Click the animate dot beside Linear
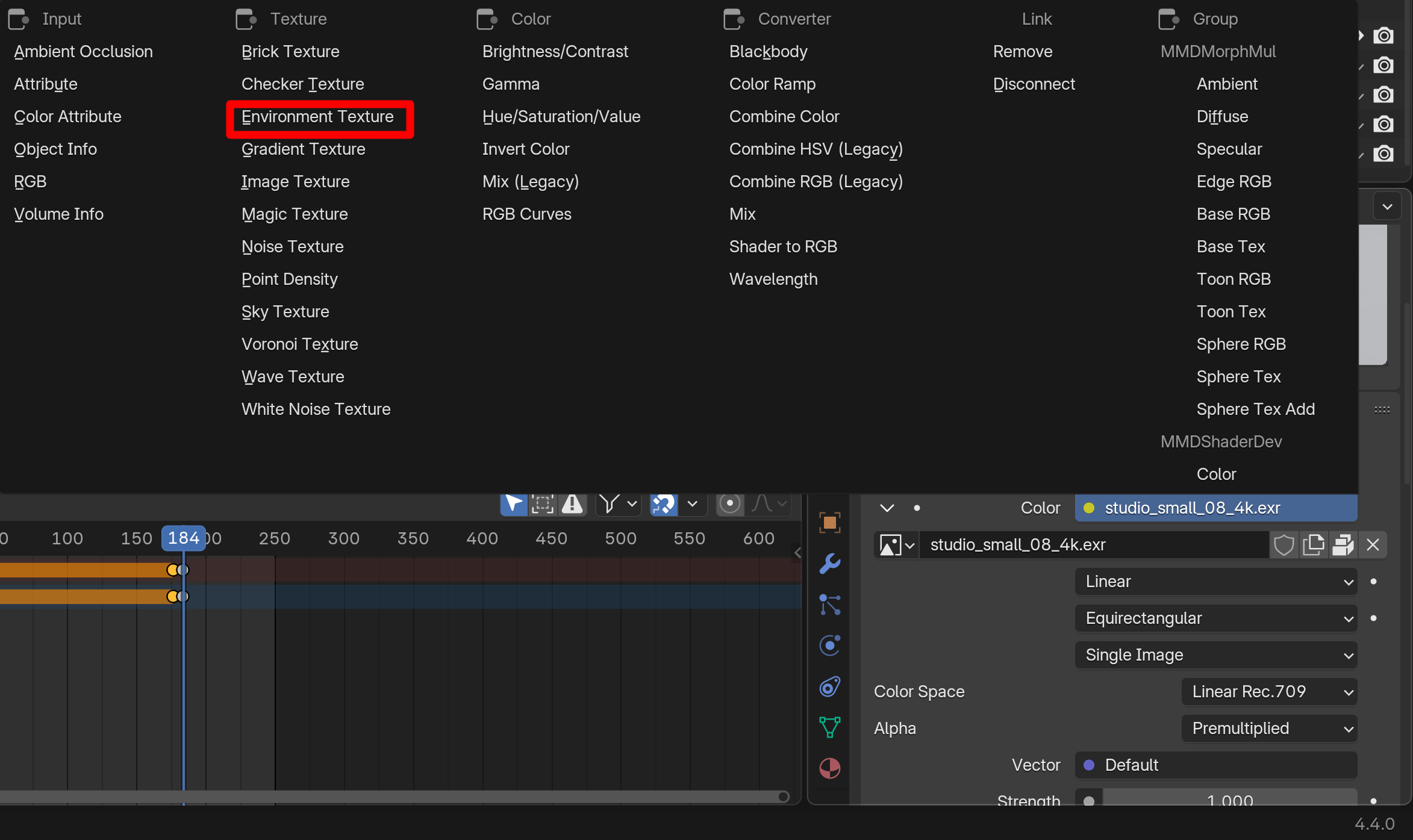 pyautogui.click(x=1373, y=582)
